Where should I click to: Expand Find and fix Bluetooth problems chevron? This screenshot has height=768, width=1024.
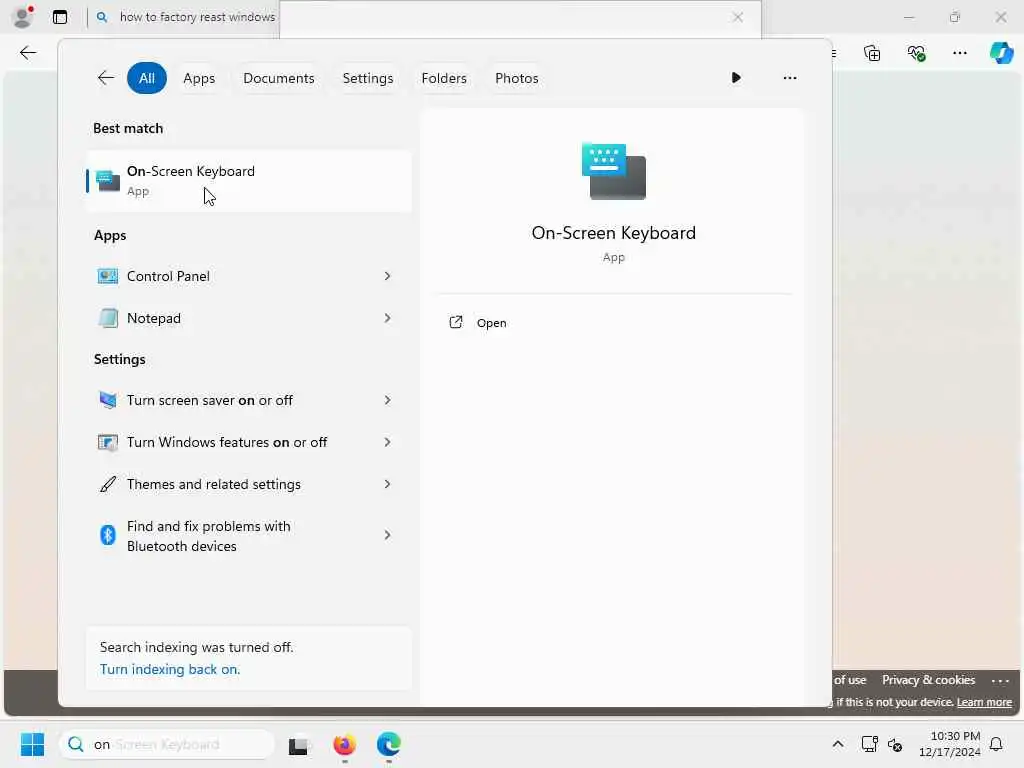(x=387, y=535)
